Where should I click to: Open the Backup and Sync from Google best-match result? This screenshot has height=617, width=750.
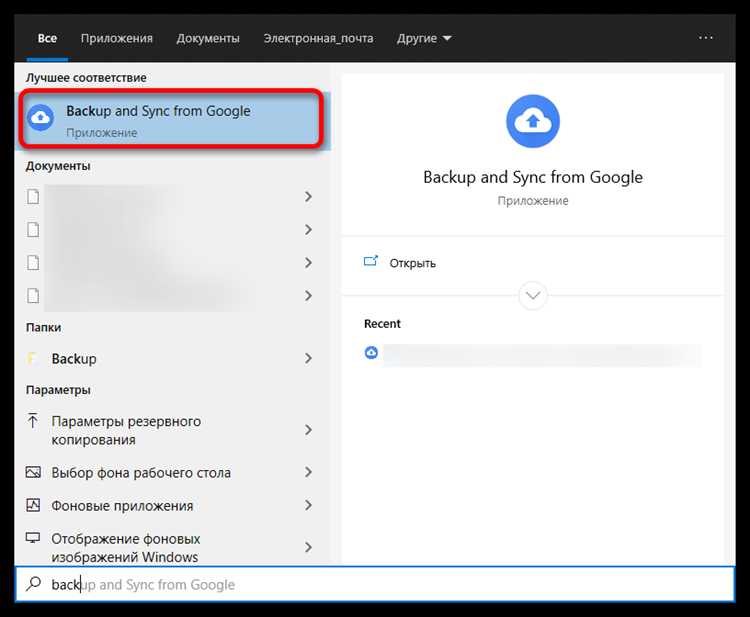[171, 120]
